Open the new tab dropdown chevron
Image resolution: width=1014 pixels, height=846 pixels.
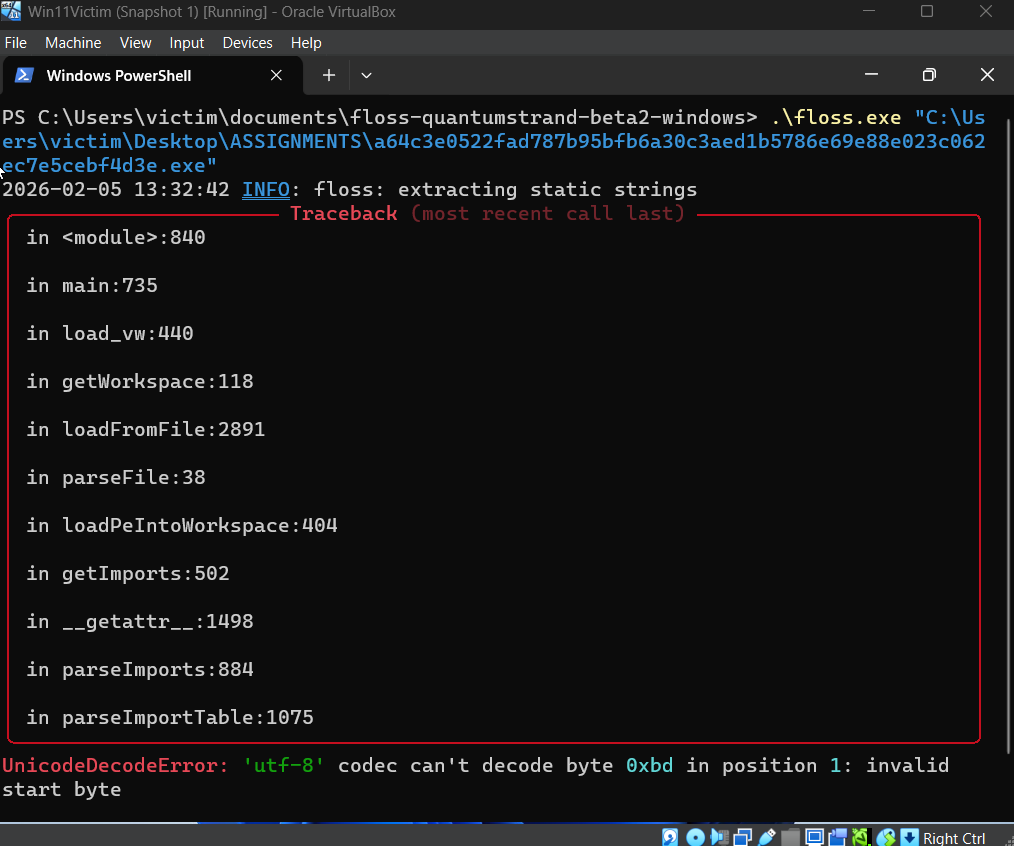tap(366, 75)
